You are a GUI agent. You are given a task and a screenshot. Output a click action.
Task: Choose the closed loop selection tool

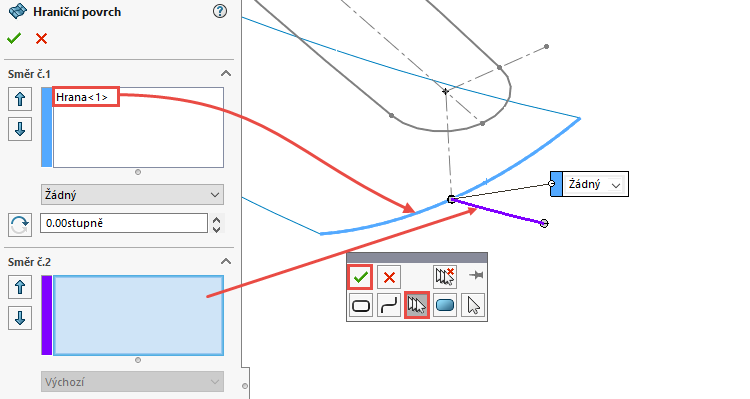pos(361,305)
